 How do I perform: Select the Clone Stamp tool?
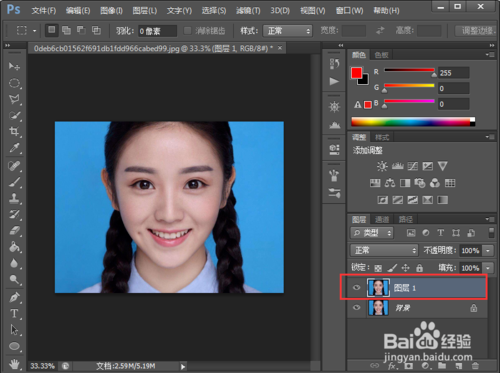14,198
